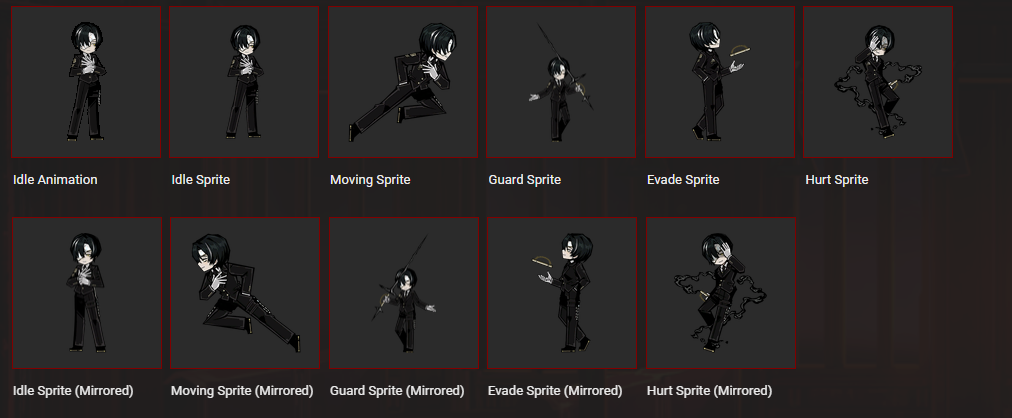Screen dimensions: 1012x418
Task: Click the Evade Sprite (Mirrored) caption
Action: pyautogui.click(x=555, y=391)
